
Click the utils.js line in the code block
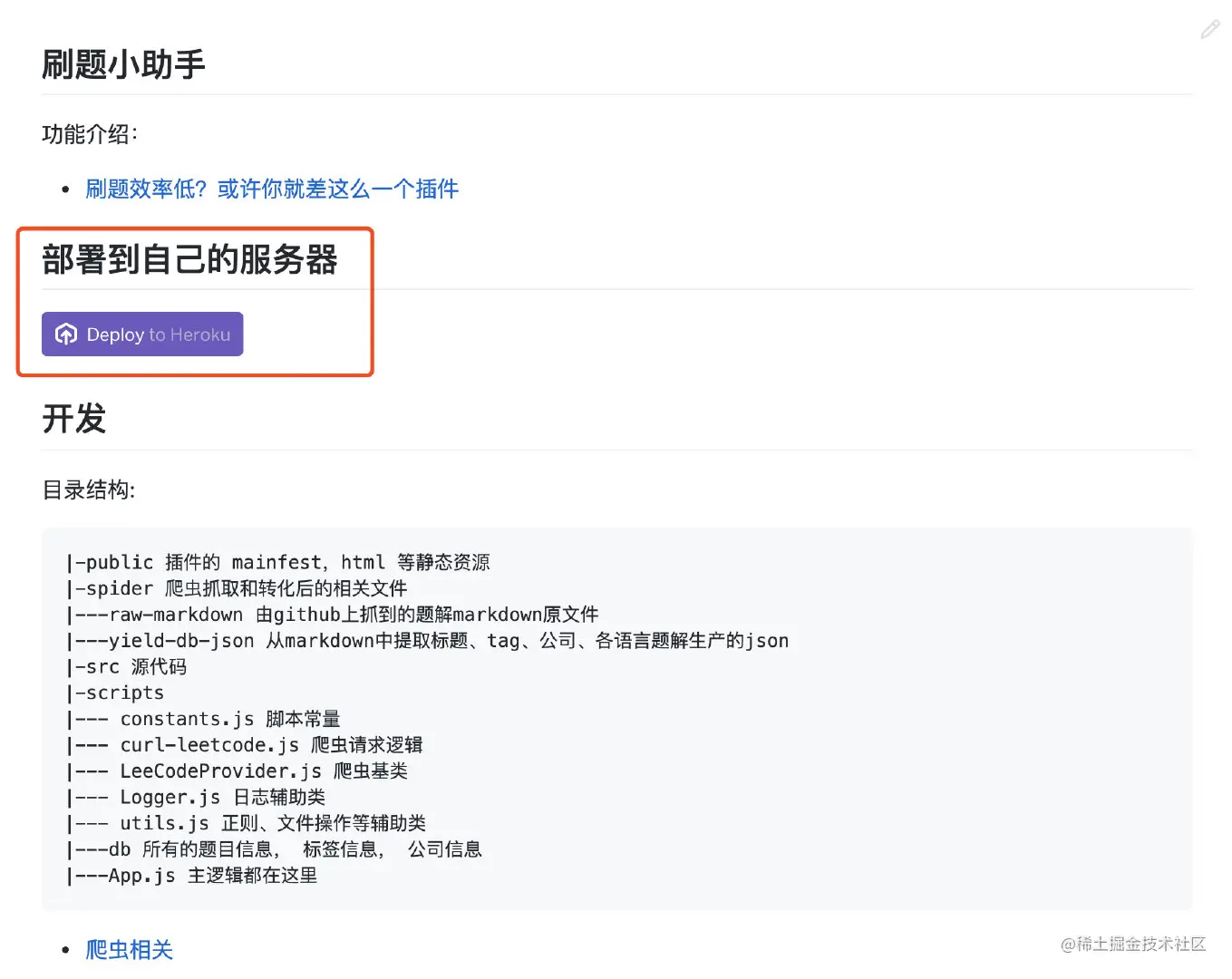[246, 823]
